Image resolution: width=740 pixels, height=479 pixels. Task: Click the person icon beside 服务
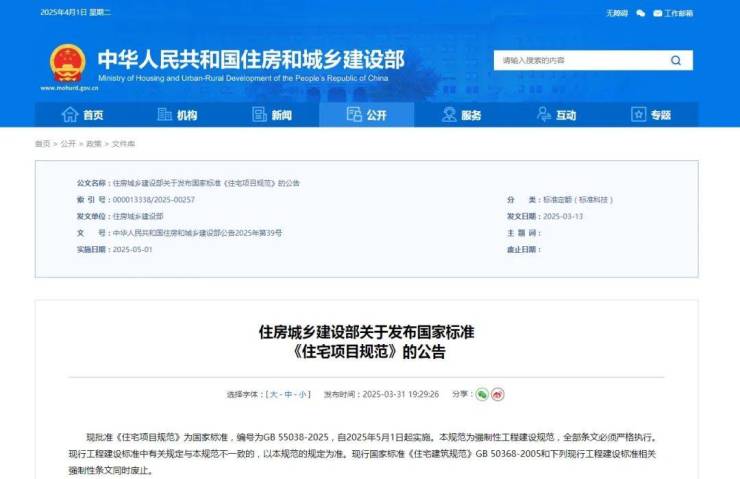tap(449, 115)
